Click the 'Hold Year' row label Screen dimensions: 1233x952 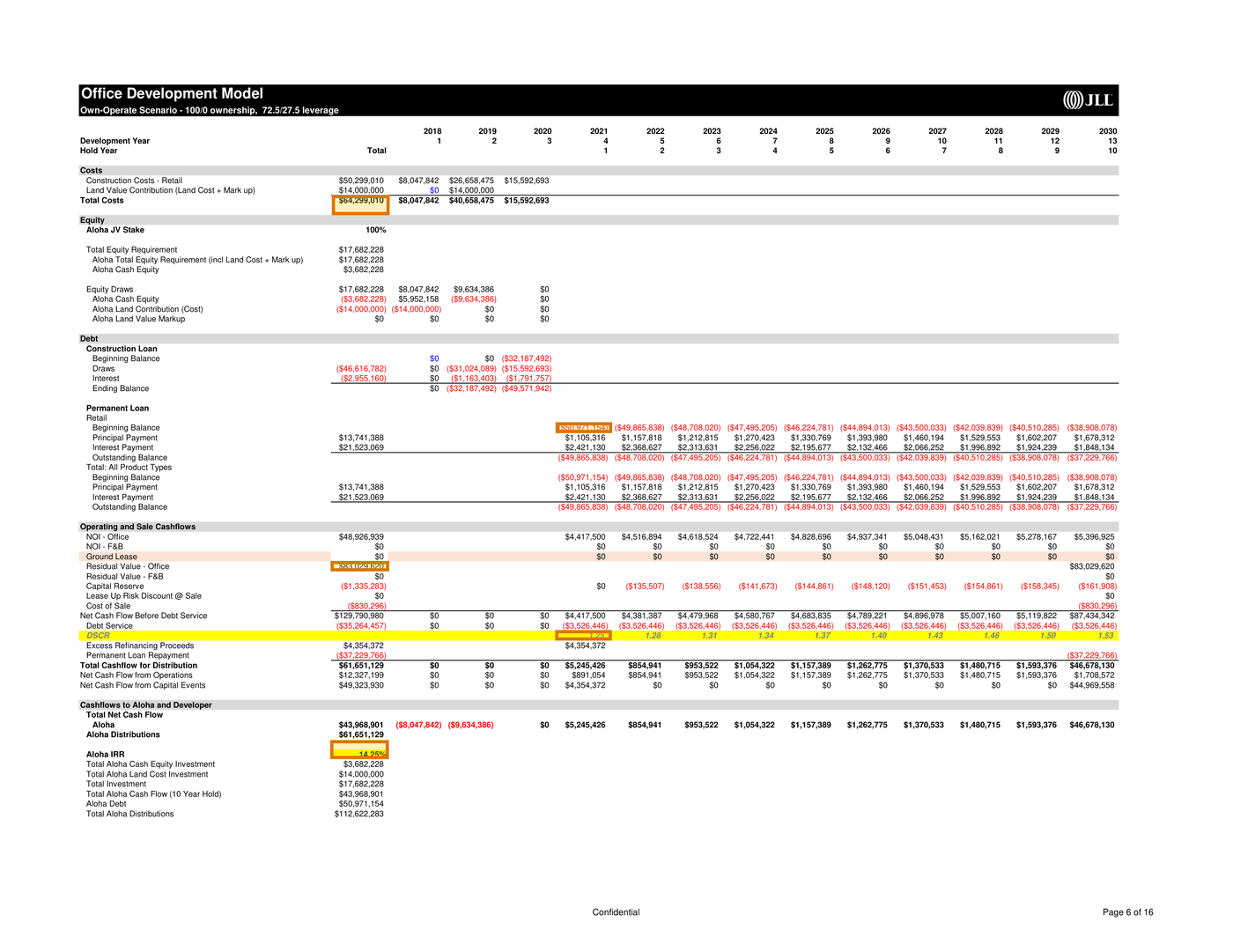[x=99, y=151]
